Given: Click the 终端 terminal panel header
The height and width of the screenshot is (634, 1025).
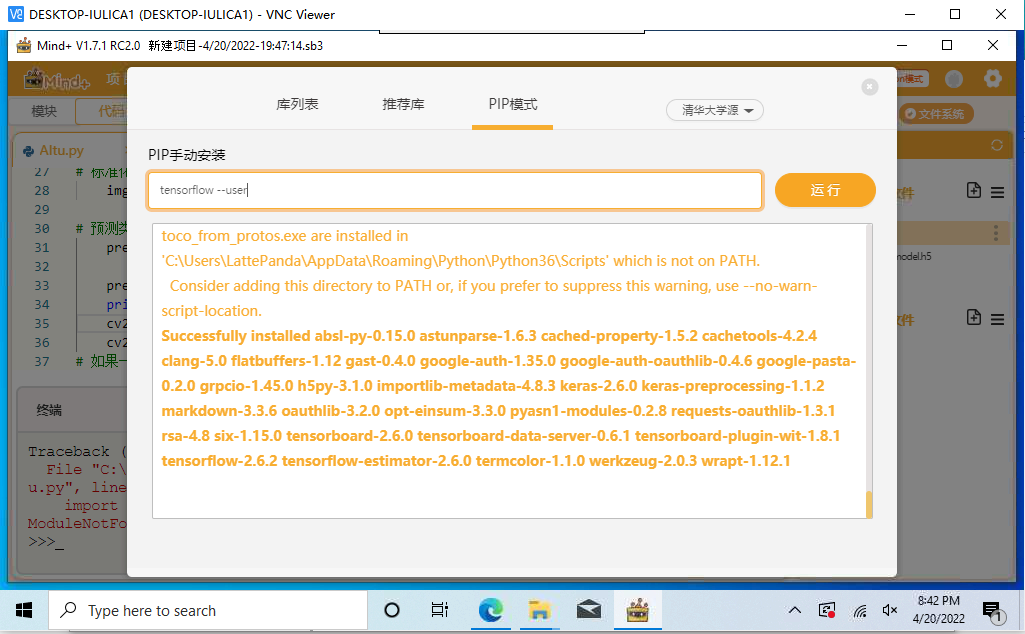Looking at the screenshot, I should click(x=49, y=410).
